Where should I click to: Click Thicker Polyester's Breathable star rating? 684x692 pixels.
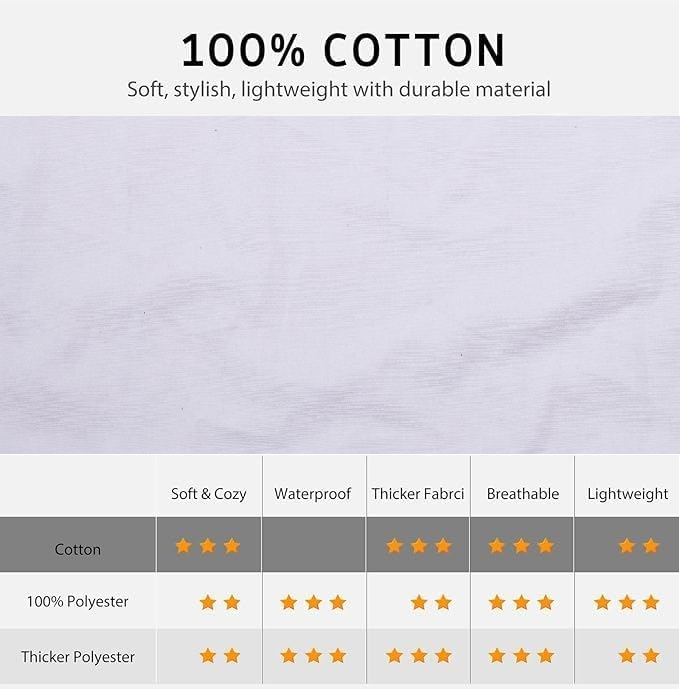click(521, 656)
